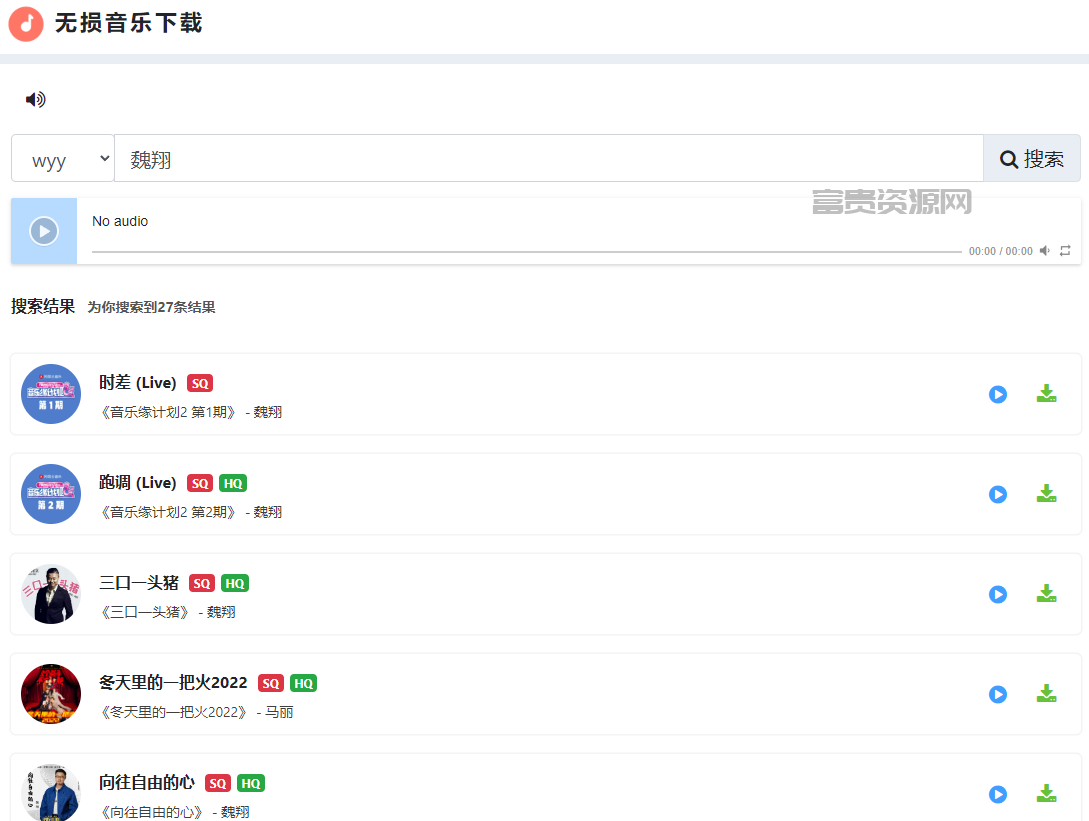The image size is (1089, 821).
Task: Download the song 三口一头猪
Action: 1047,594
